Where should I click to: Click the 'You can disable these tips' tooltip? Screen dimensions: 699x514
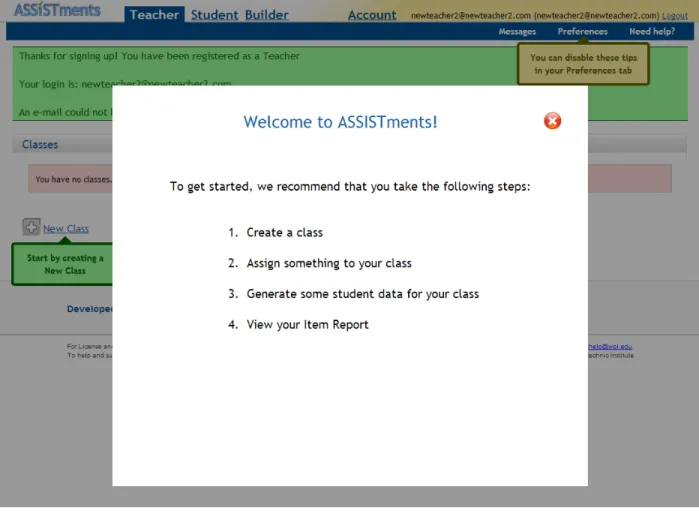[583, 64]
